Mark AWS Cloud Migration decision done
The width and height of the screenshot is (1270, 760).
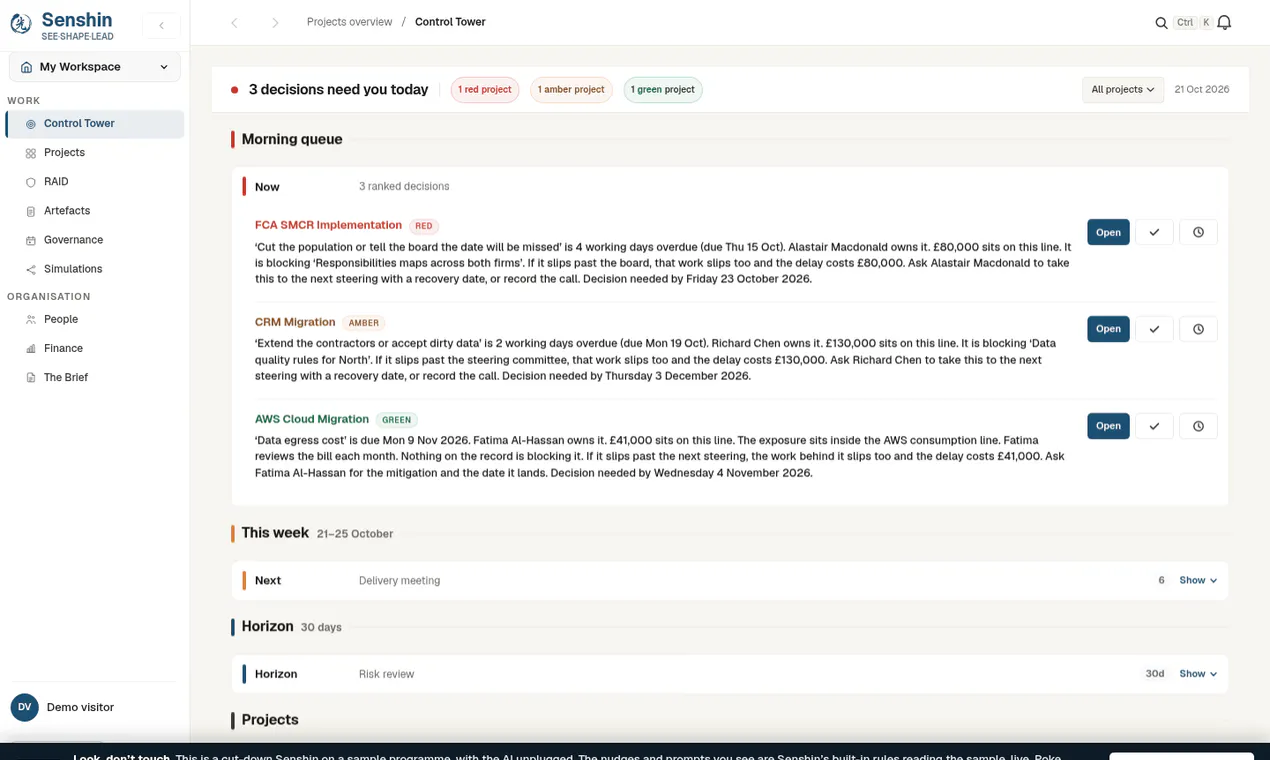click(x=1154, y=426)
